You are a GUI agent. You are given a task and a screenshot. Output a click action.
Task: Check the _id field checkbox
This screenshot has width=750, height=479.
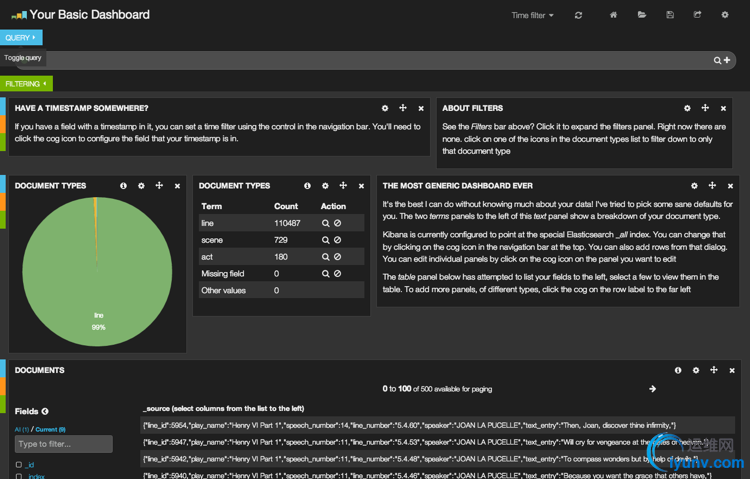click(19, 464)
